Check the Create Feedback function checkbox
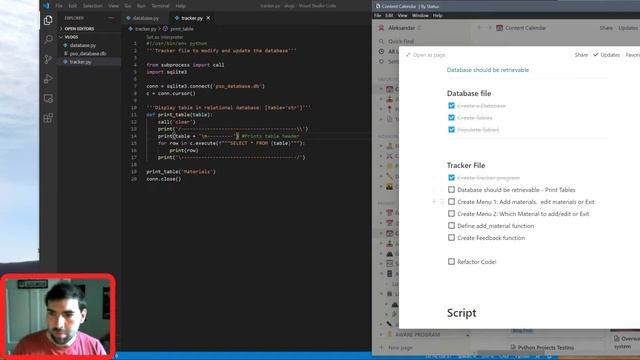640x360 pixels. point(451,238)
